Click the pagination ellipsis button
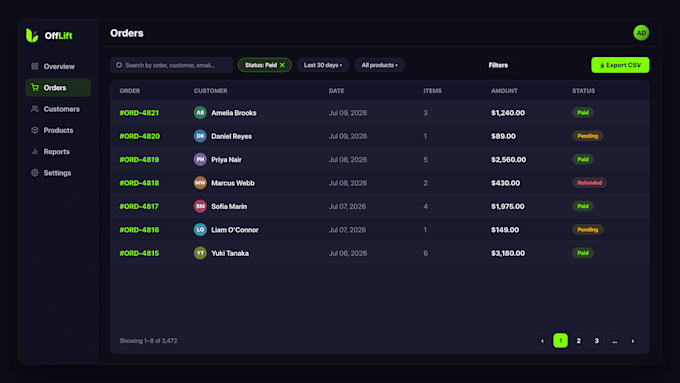Image resolution: width=680 pixels, height=383 pixels. click(615, 341)
